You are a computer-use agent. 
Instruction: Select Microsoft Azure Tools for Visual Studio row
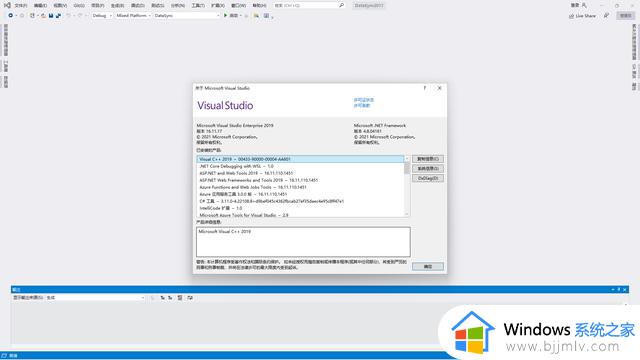pos(300,215)
